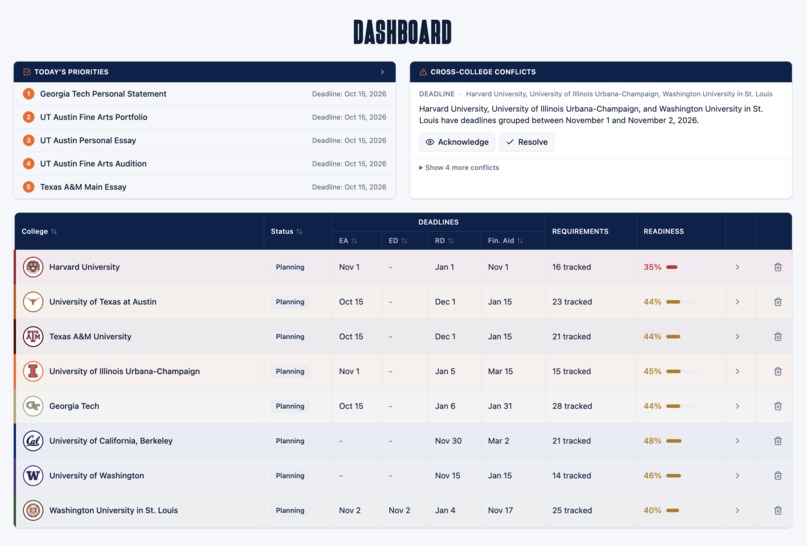Open University of Washington row chevron

tap(737, 476)
